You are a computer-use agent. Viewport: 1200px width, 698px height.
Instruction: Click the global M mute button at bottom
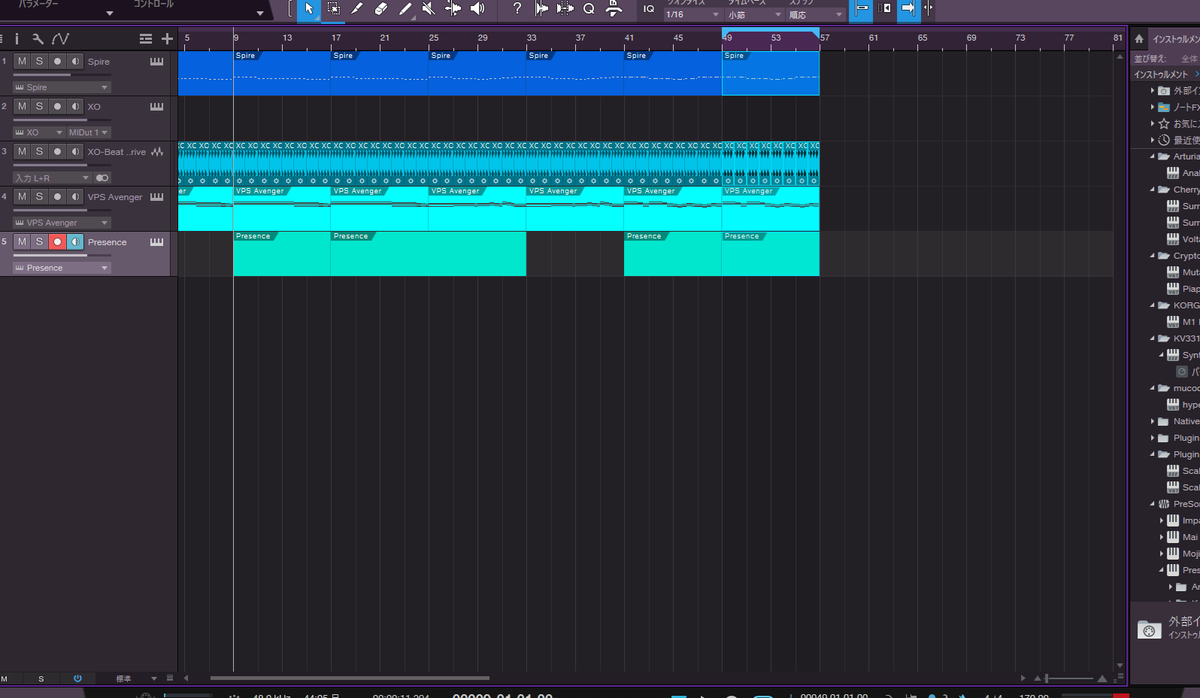click(5, 678)
